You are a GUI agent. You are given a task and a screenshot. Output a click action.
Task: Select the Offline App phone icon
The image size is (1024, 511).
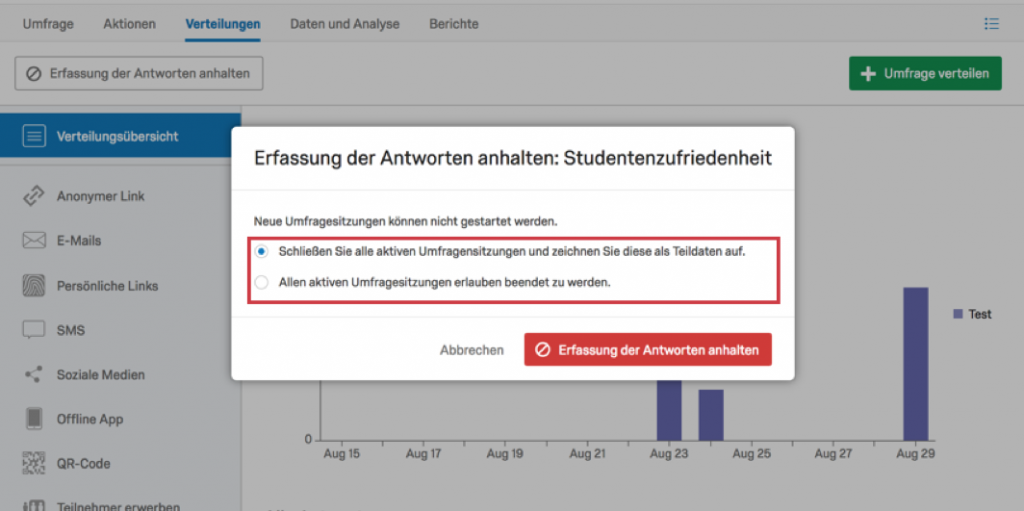tap(33, 419)
